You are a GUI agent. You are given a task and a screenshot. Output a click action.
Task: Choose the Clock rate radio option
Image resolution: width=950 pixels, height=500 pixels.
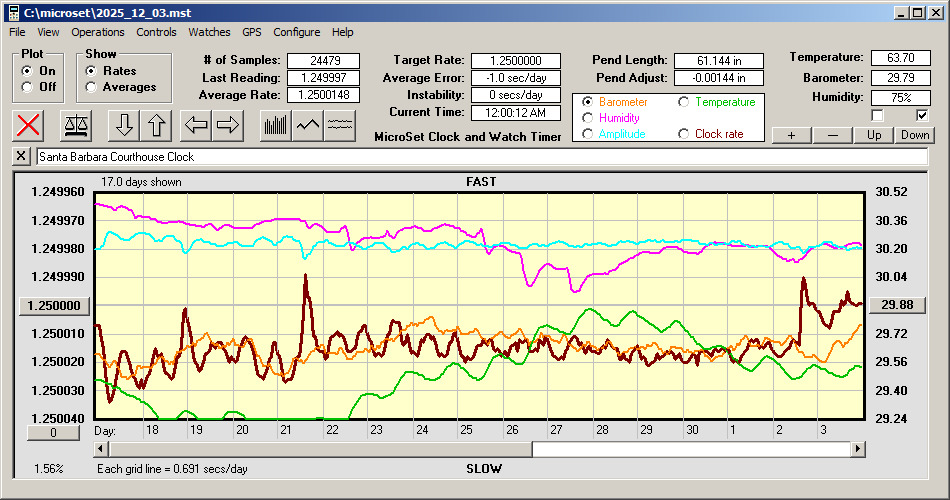[x=684, y=134]
